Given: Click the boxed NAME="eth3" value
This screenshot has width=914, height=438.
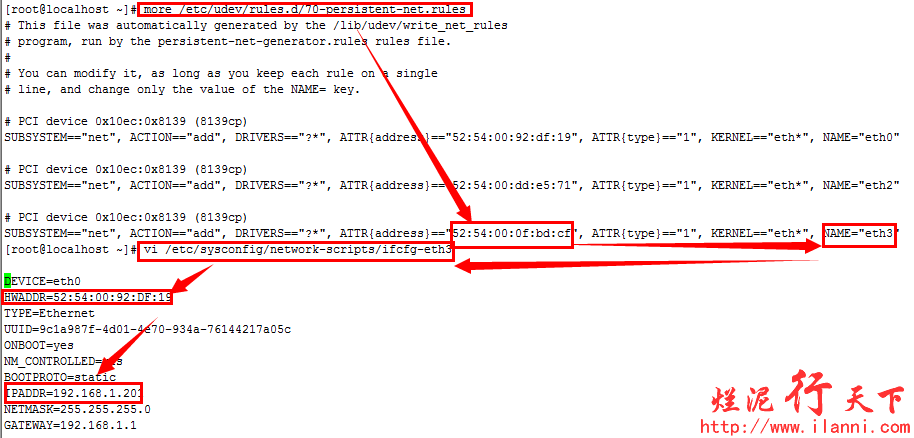Looking at the screenshot, I should coord(858,234).
